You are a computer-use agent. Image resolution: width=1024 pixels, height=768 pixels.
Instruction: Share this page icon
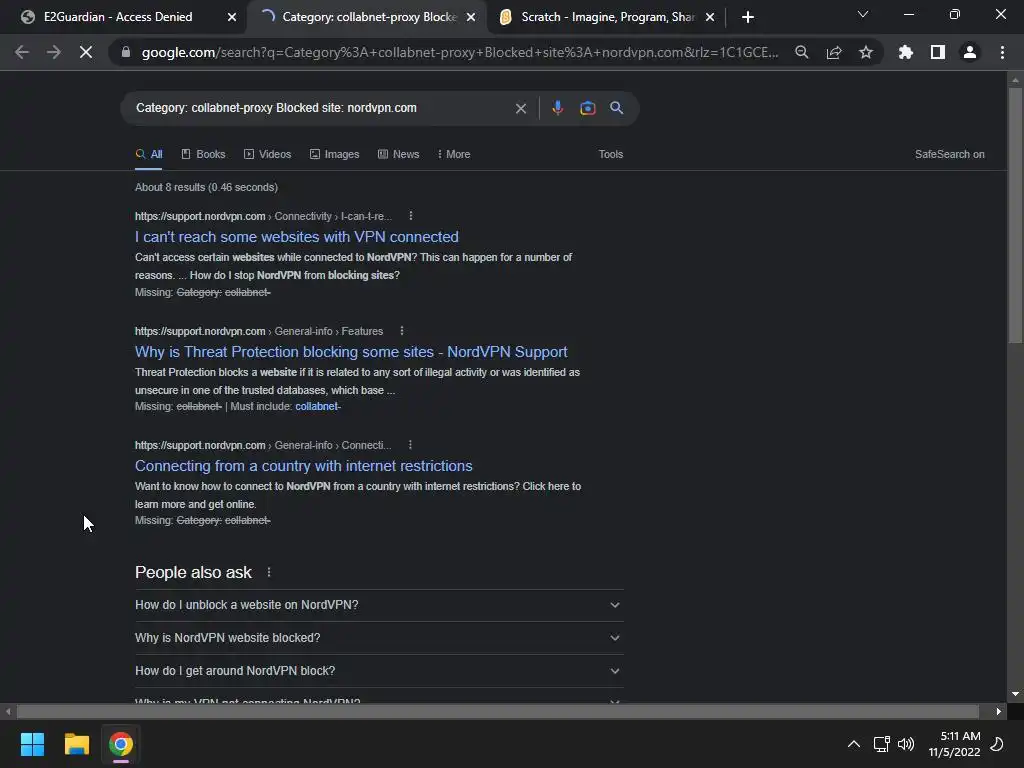pos(834,52)
